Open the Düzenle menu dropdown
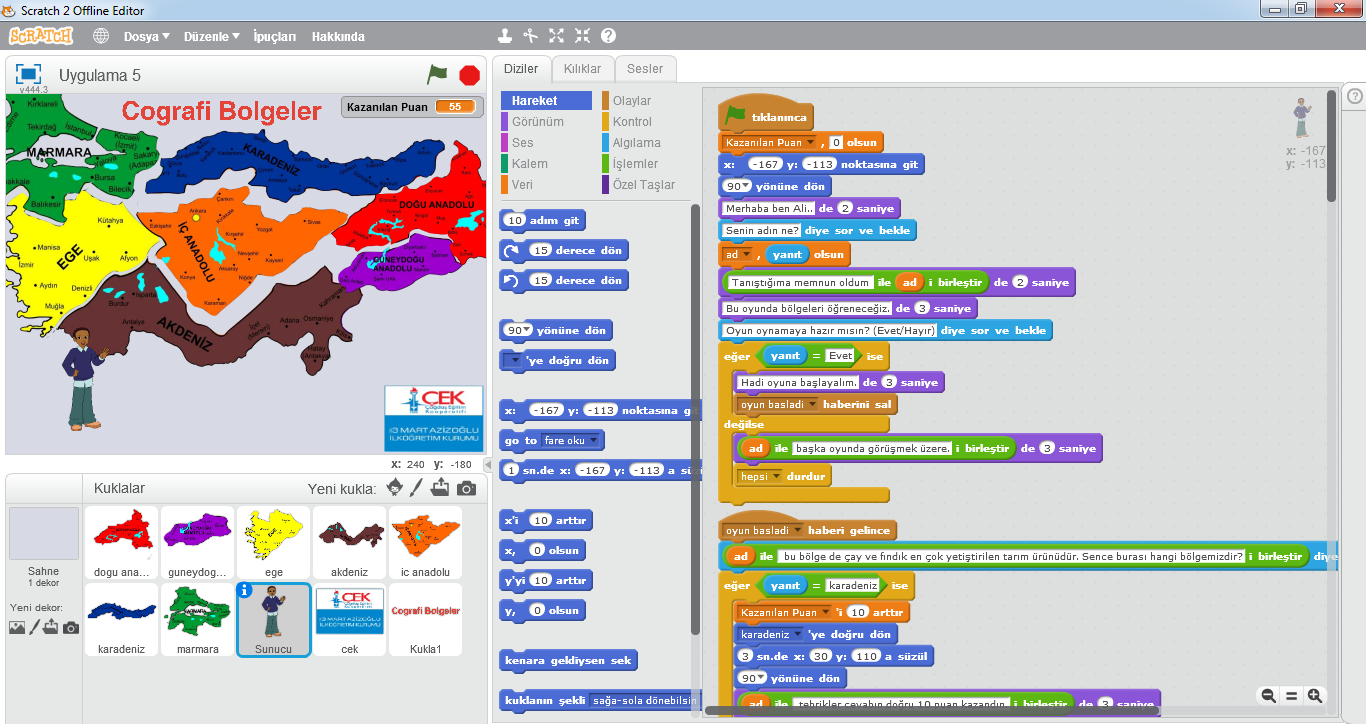The image size is (1366, 724). click(211, 36)
